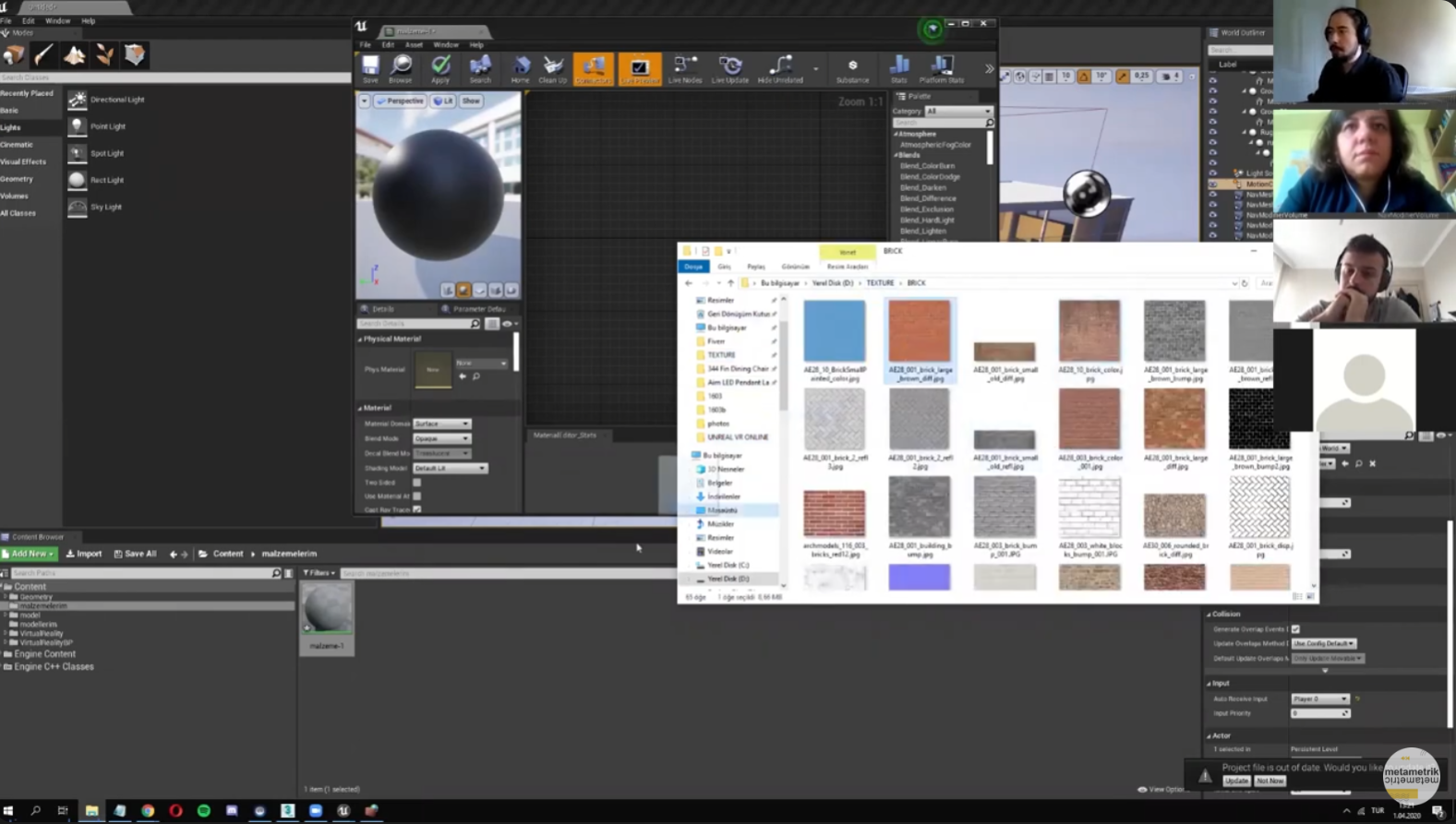
Task: Collapse the Physical Material section
Action: [360, 339]
